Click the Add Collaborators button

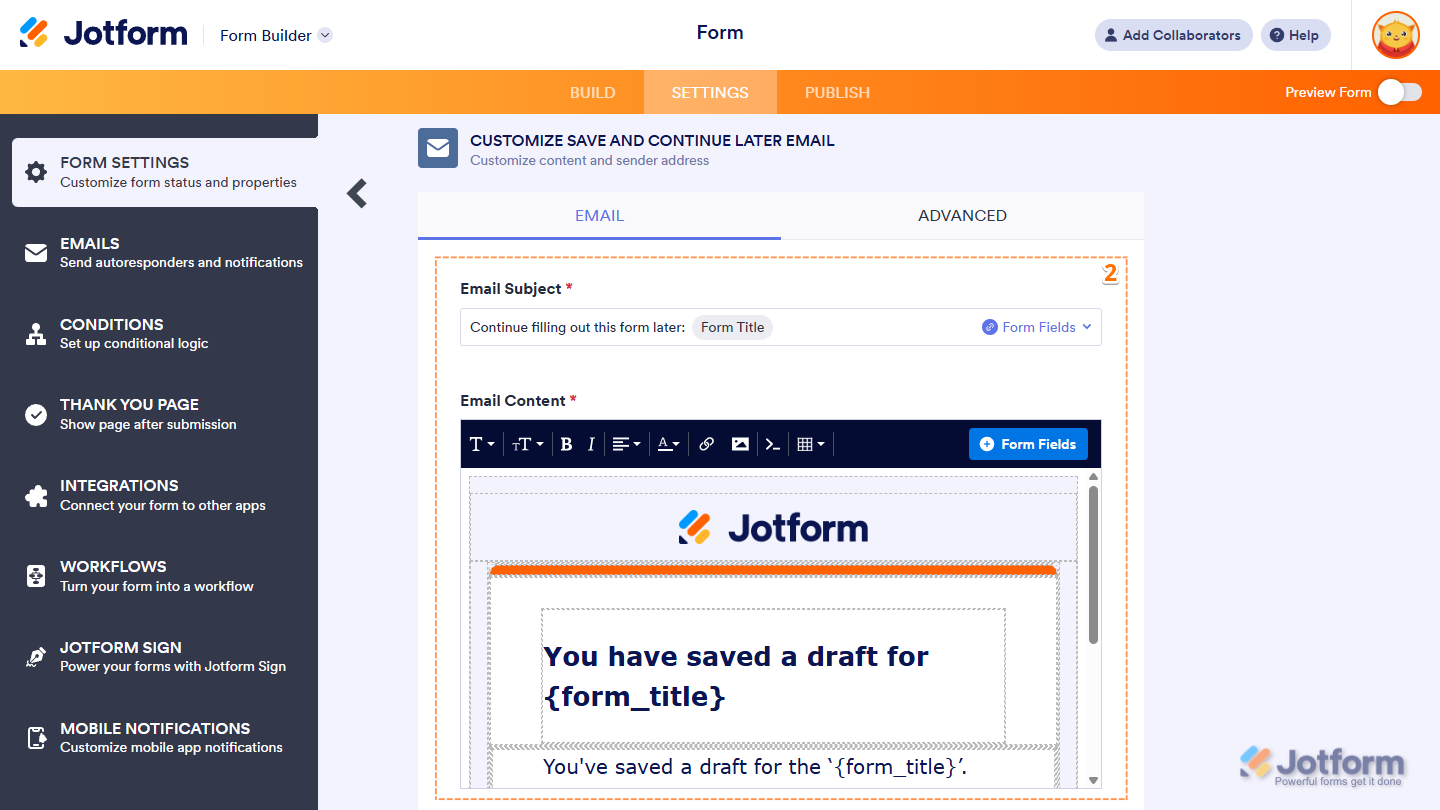point(1173,35)
